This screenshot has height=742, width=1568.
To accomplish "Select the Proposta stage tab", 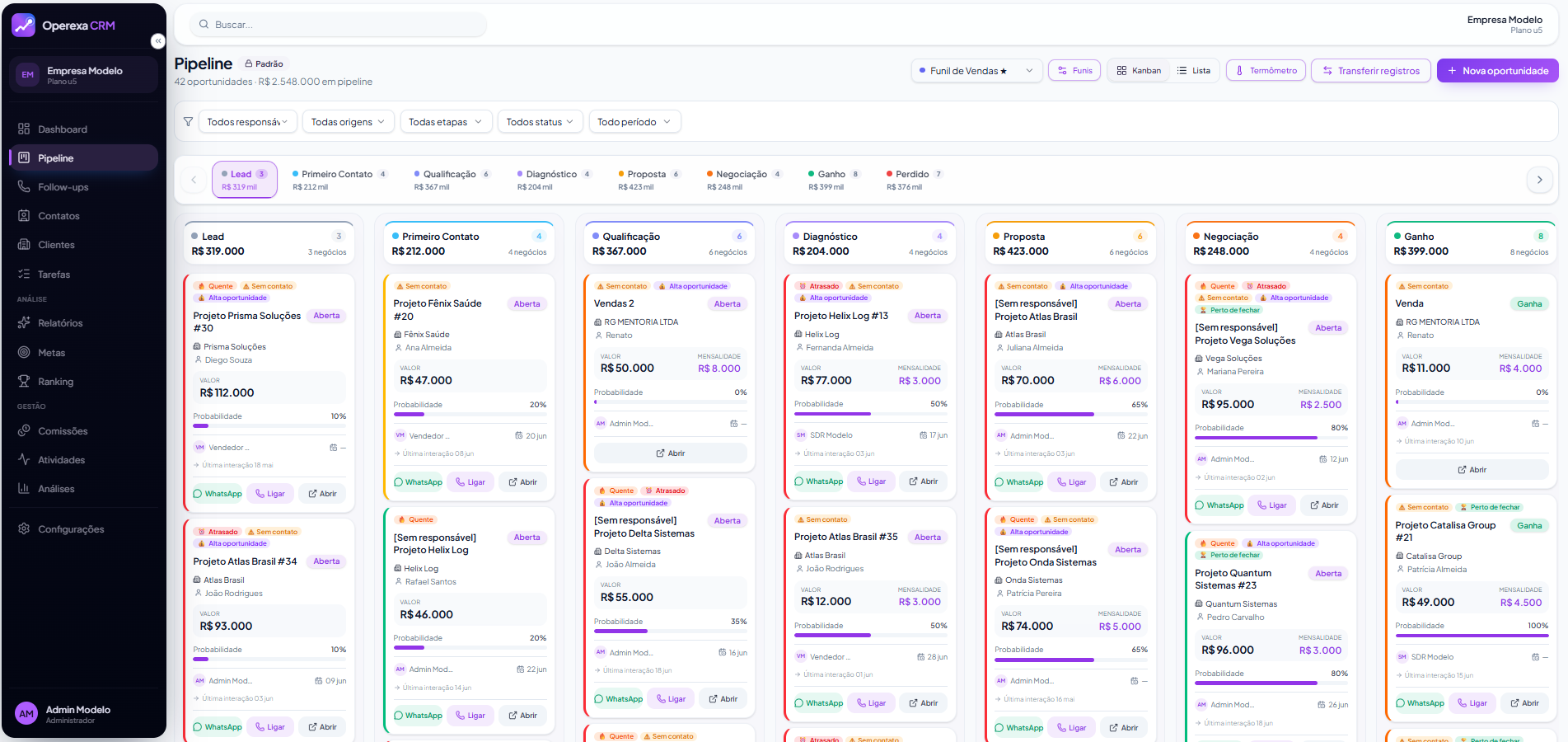I will point(649,180).
